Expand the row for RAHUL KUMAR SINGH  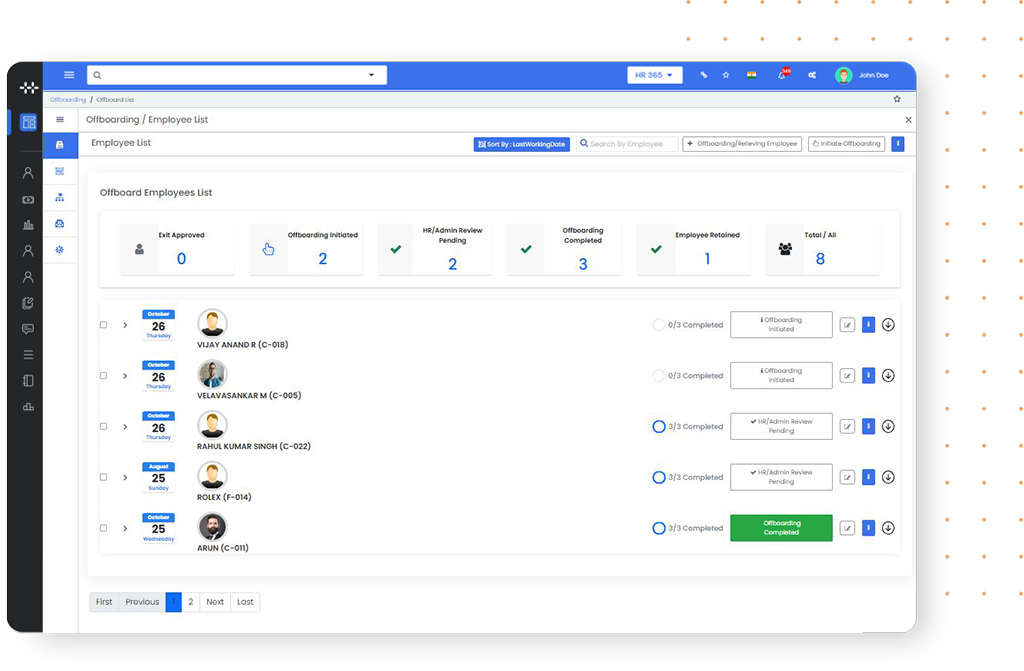124,426
